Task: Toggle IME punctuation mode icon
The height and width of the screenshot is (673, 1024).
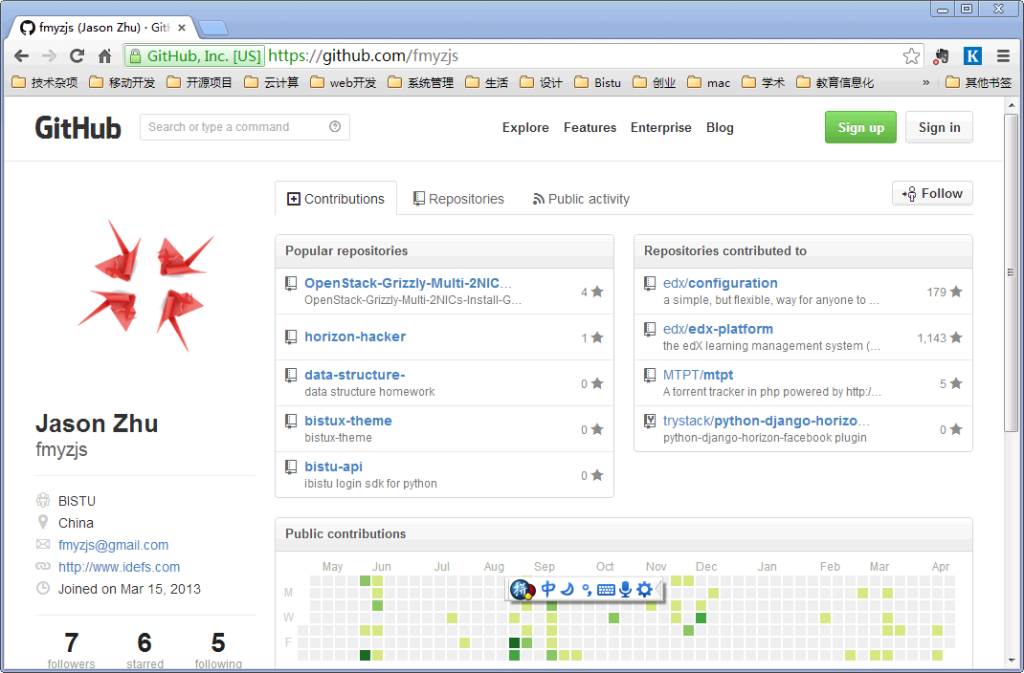Action: click(x=586, y=590)
